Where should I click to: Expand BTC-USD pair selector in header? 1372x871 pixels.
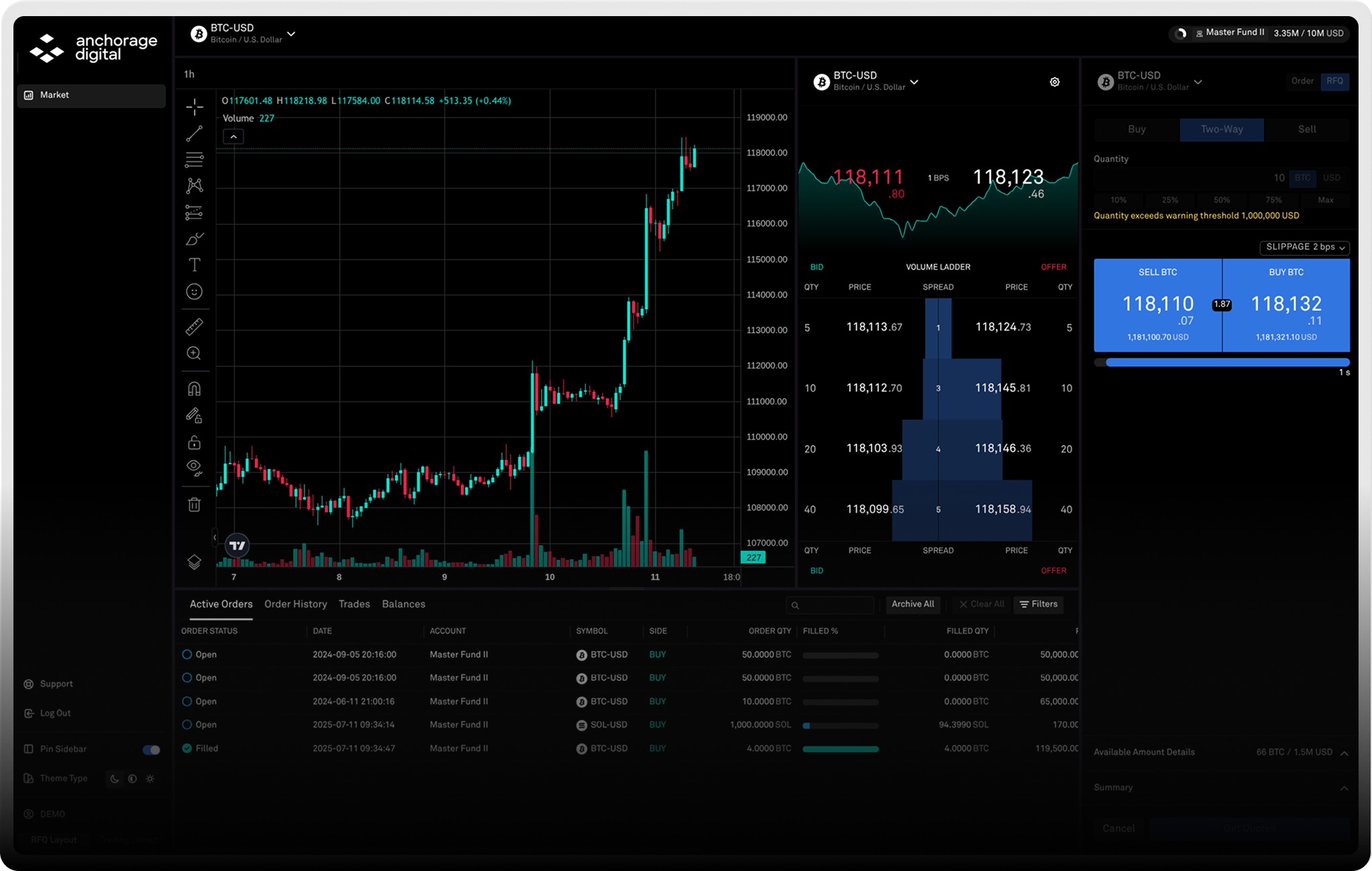click(x=291, y=34)
